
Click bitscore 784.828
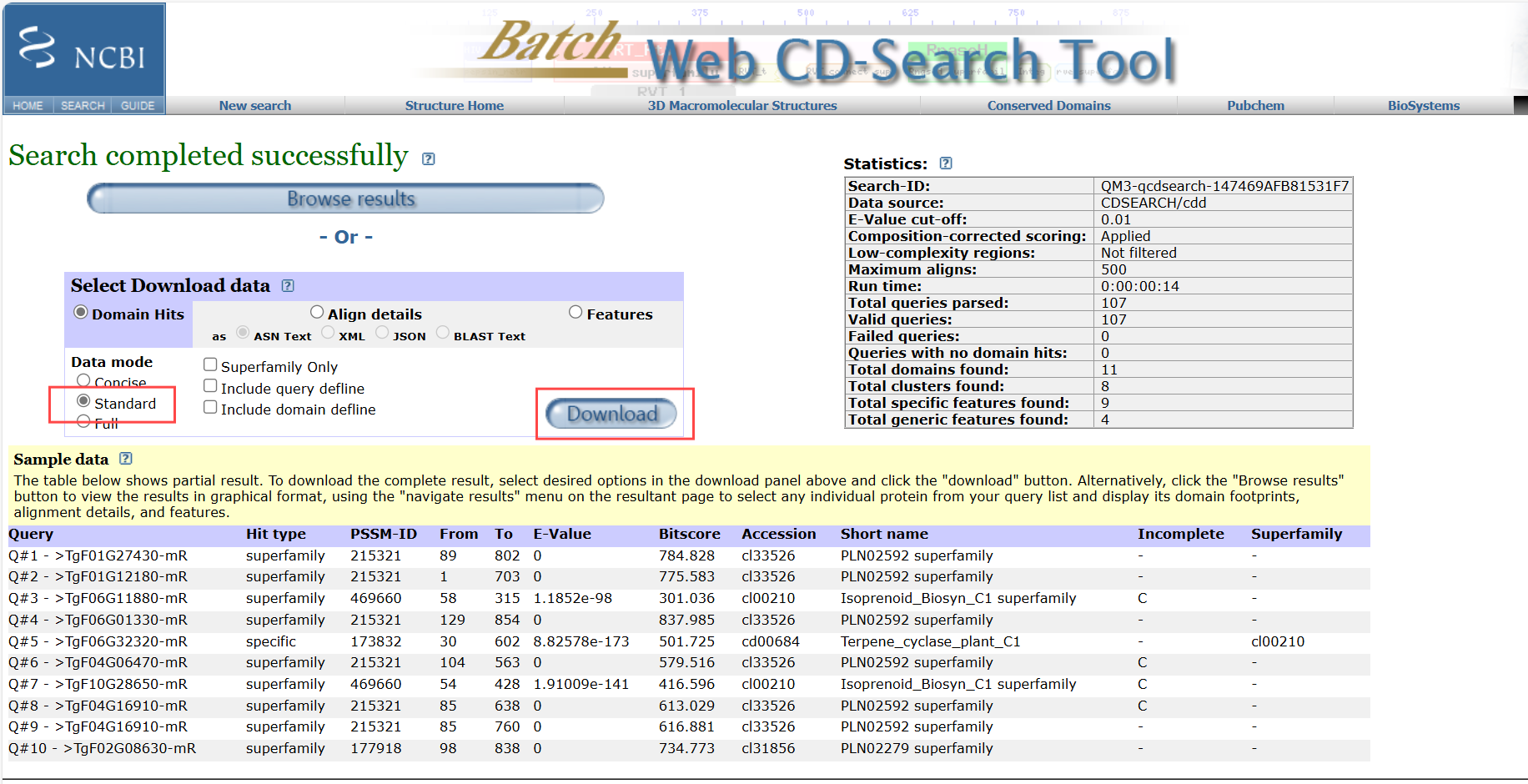(686, 556)
